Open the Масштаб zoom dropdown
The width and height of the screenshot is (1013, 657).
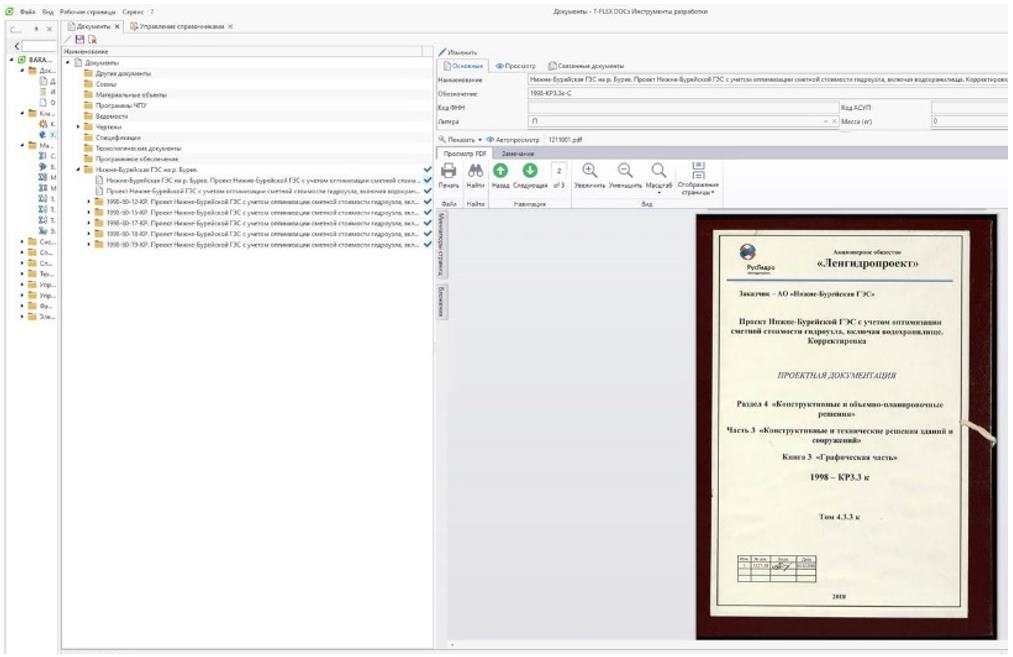659,177
